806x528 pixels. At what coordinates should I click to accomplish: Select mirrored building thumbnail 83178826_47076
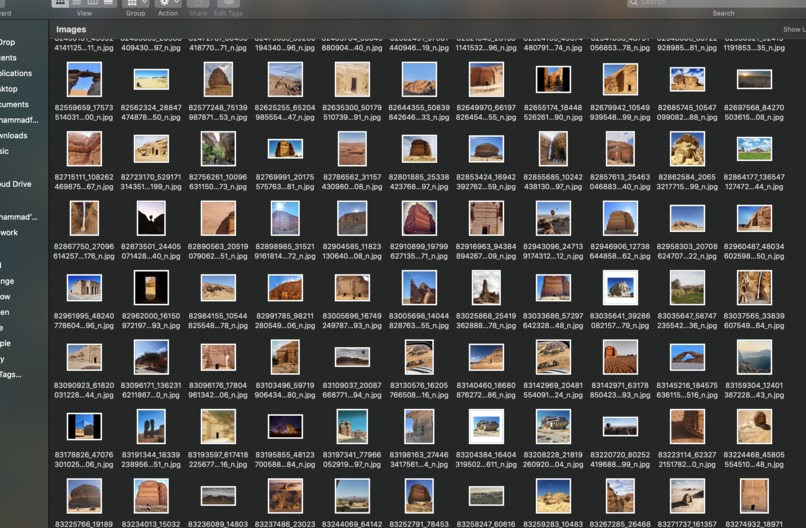pyautogui.click(x=84, y=426)
